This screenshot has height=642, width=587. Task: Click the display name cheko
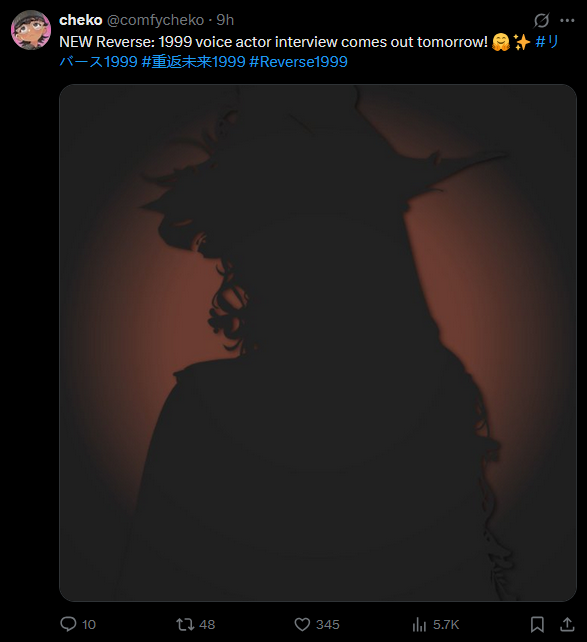81,20
